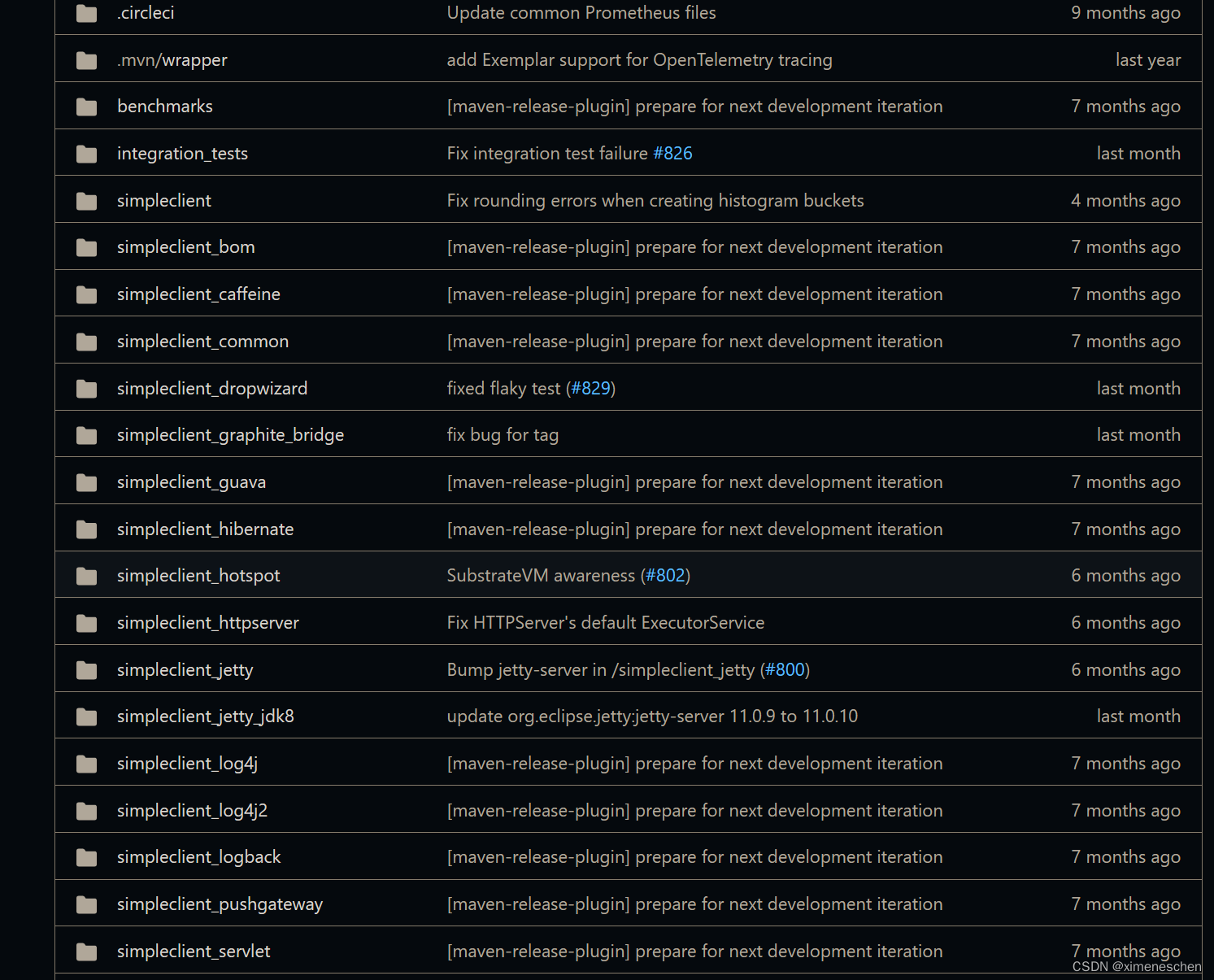This screenshot has width=1214, height=980.
Task: Click the folder icon beside simpleclient_guava
Action: pyautogui.click(x=86, y=482)
